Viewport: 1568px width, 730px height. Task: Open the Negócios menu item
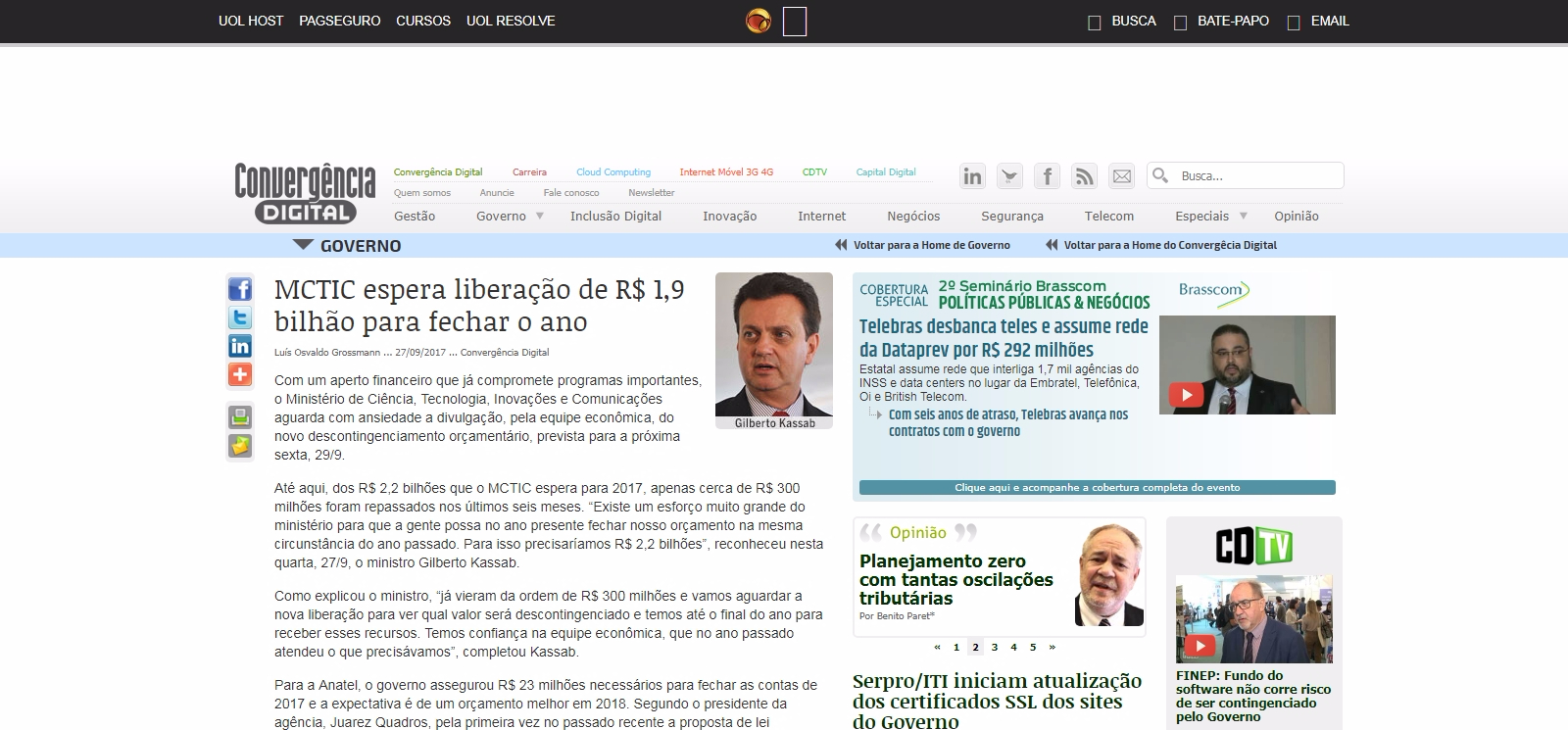click(913, 216)
